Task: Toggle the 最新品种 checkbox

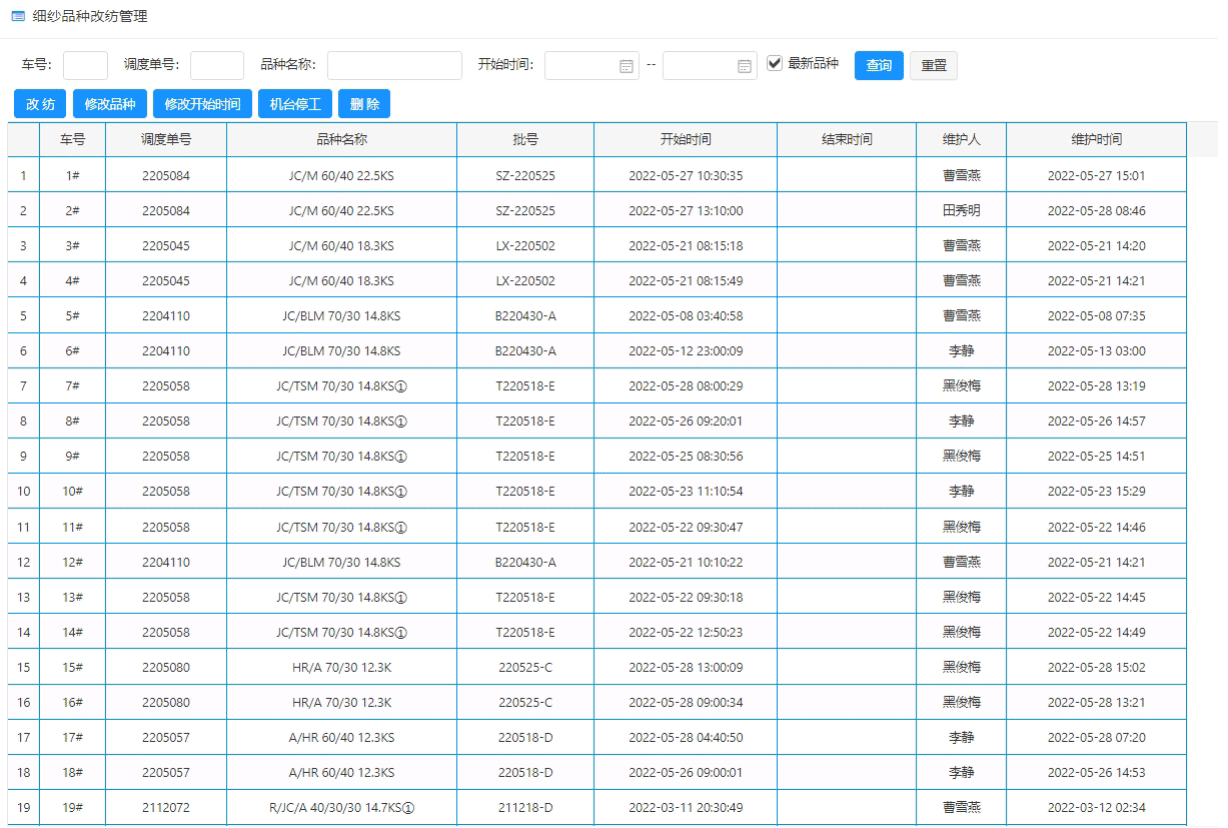Action: click(774, 63)
